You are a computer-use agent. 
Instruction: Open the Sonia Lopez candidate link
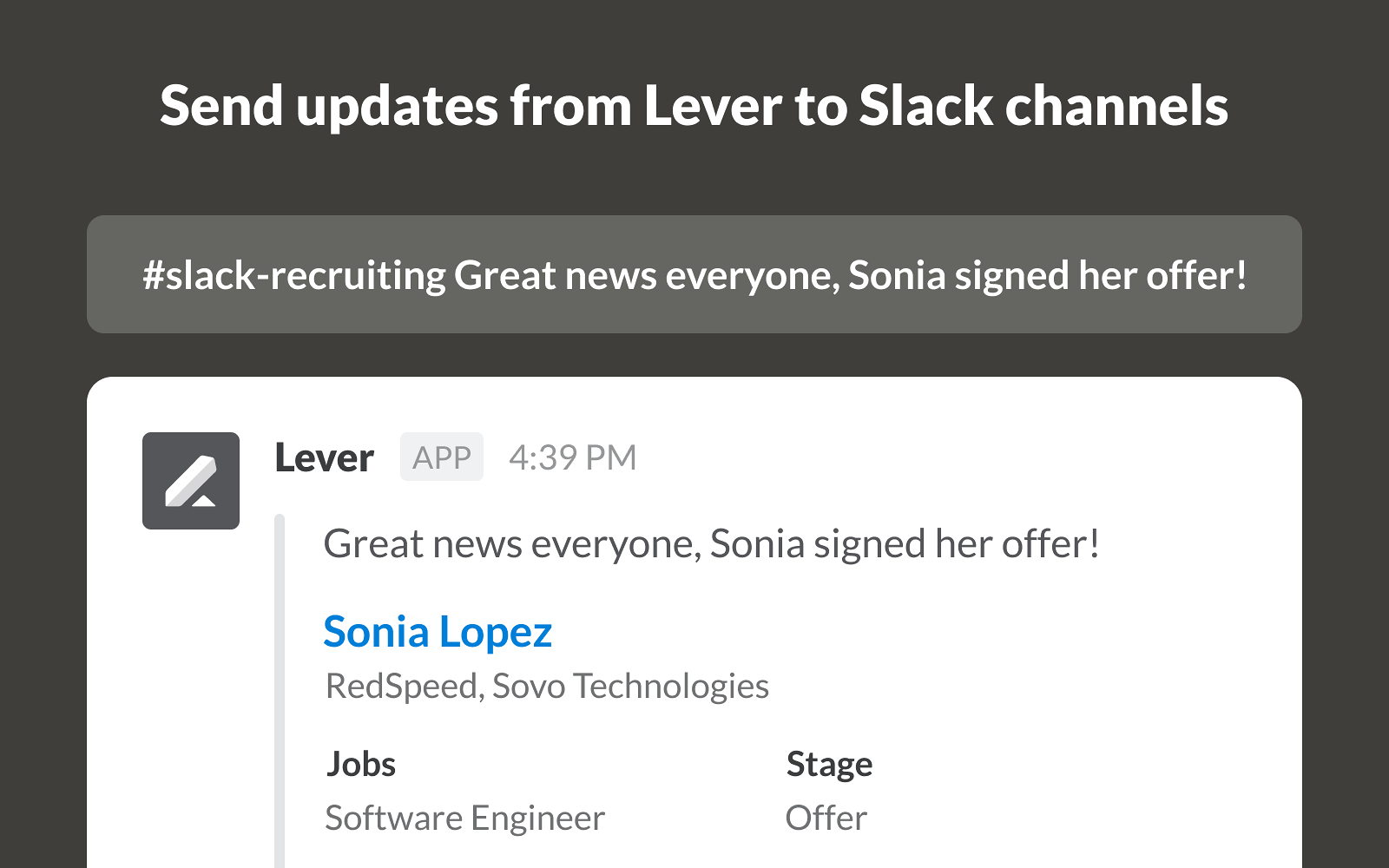(438, 632)
